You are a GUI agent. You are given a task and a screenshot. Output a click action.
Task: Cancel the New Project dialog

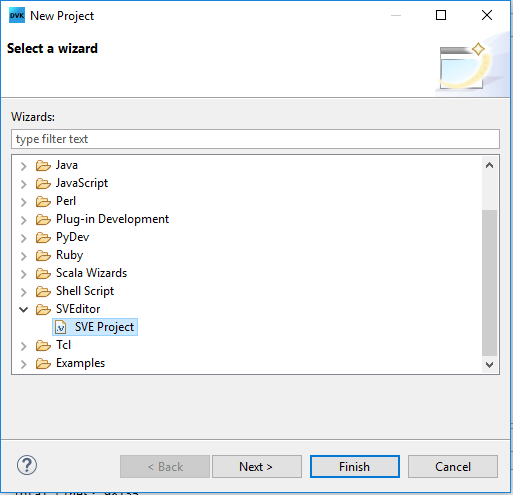(453, 467)
